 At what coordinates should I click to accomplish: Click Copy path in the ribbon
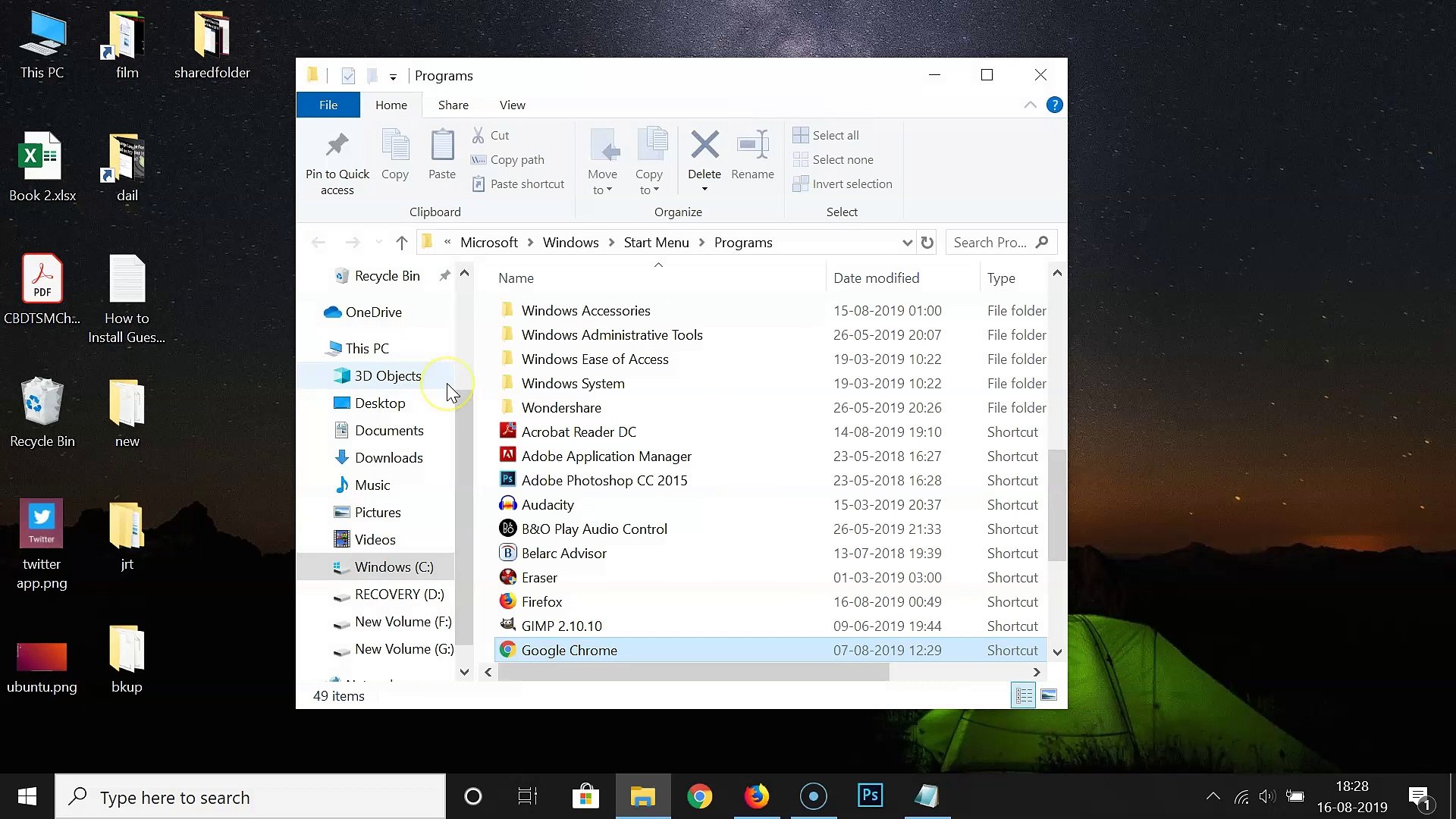pyautogui.click(x=507, y=159)
